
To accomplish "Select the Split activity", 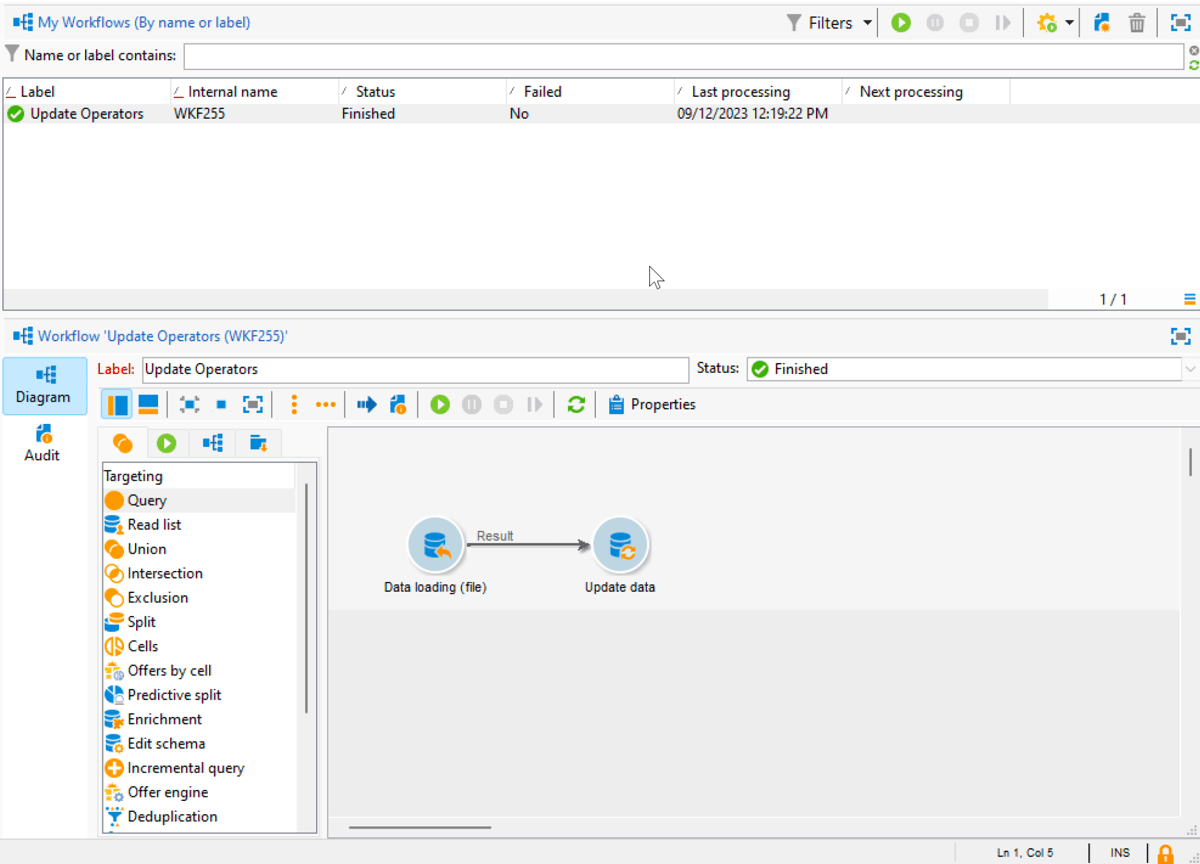I will (x=200, y=622).
